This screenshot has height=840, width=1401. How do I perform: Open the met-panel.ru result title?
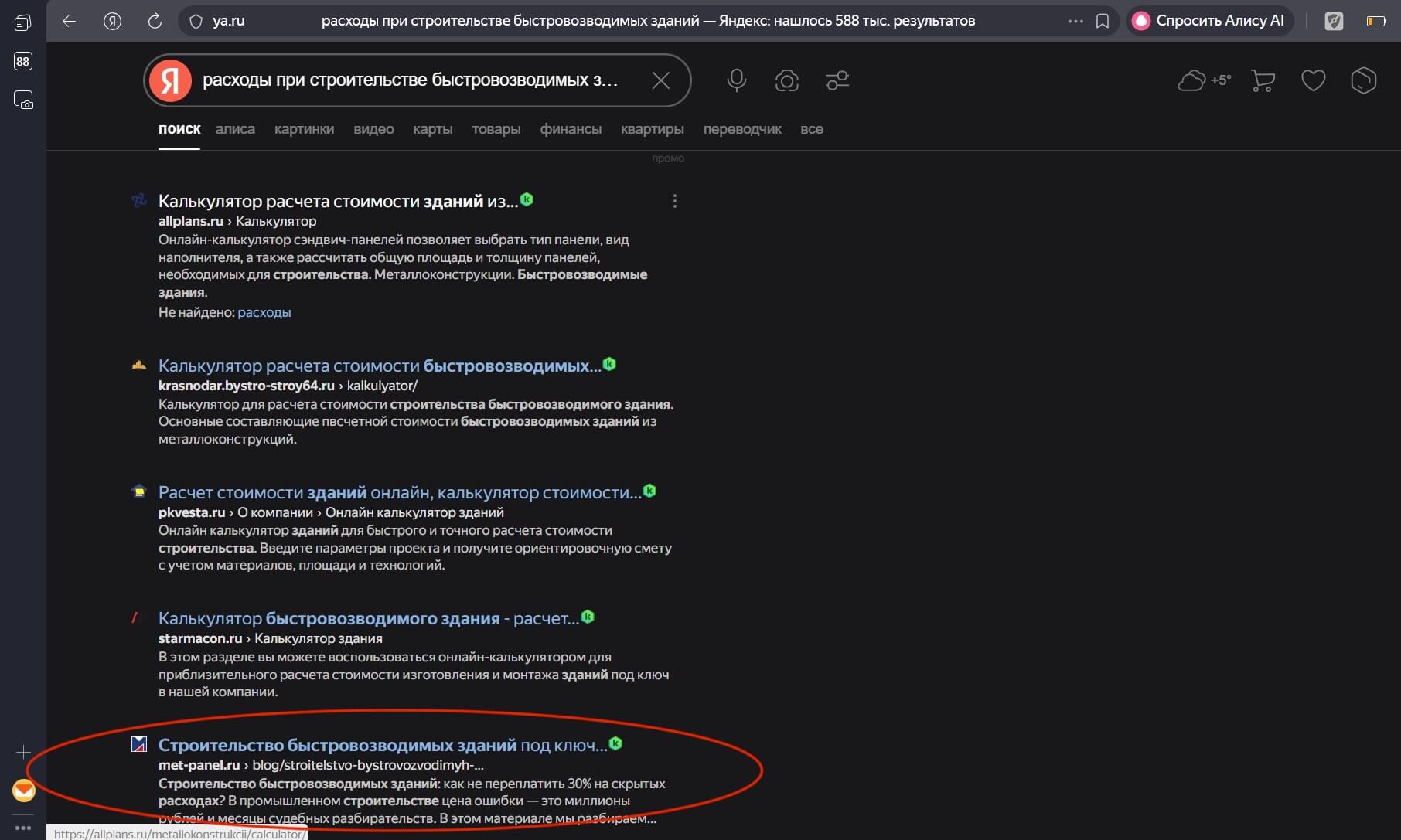[383, 745]
